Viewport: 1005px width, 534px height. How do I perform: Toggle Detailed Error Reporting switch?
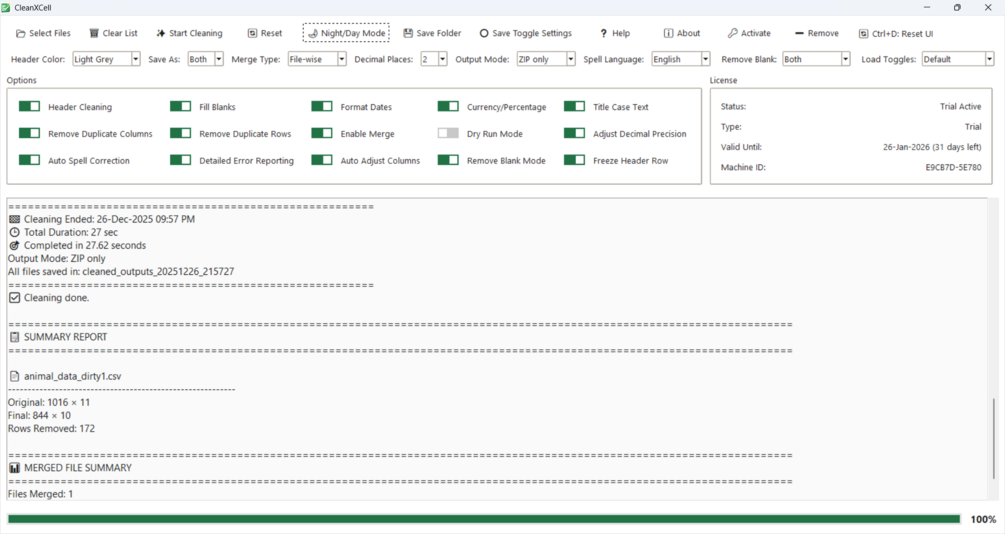[x=181, y=160]
